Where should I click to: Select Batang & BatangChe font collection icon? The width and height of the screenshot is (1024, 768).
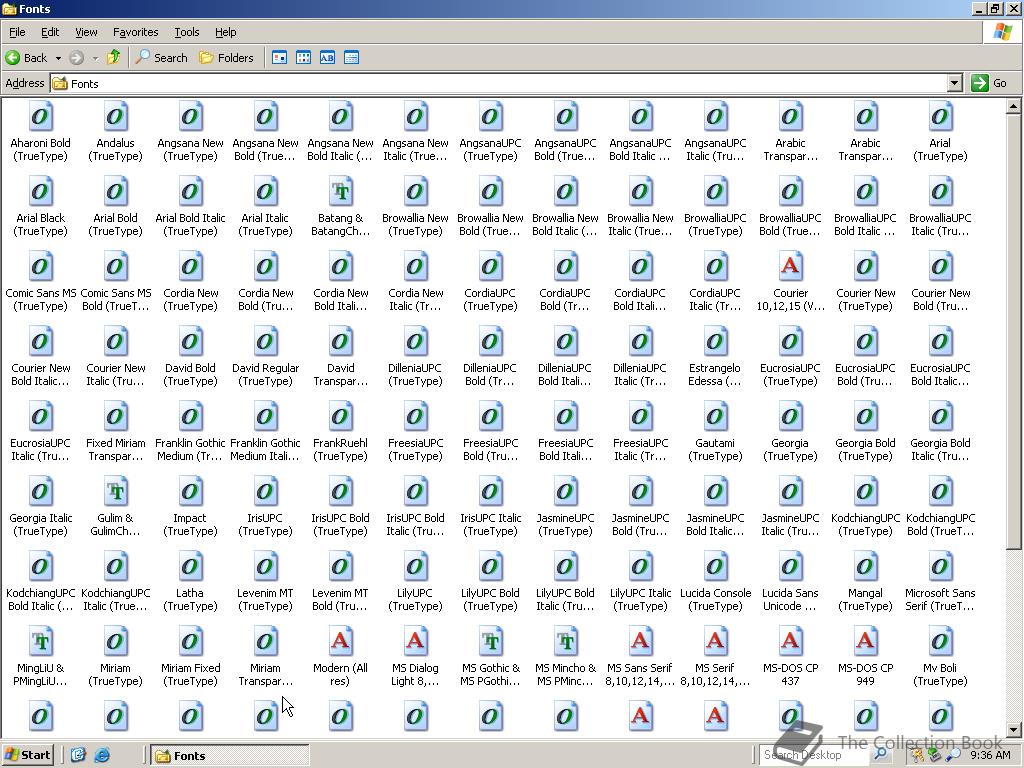(x=341, y=192)
